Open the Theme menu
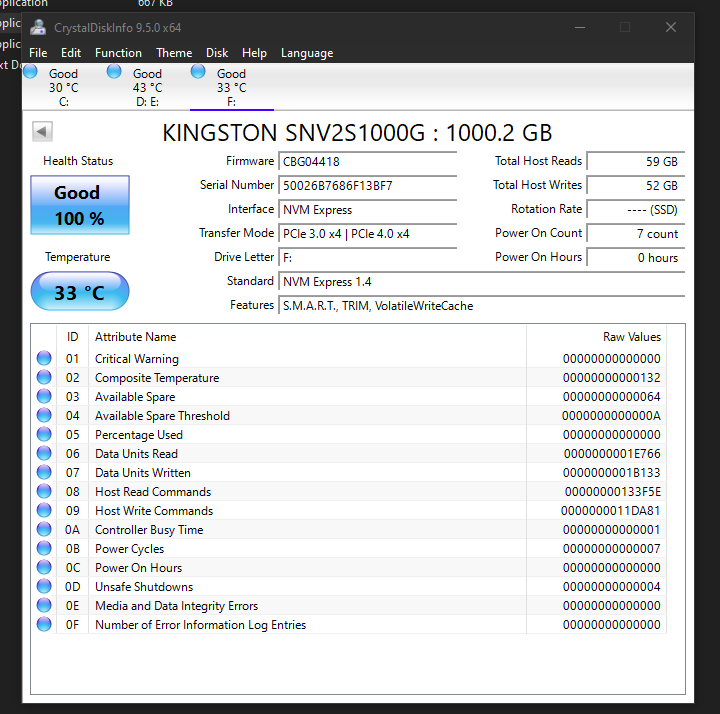The height and width of the screenshot is (714, 720). point(174,53)
